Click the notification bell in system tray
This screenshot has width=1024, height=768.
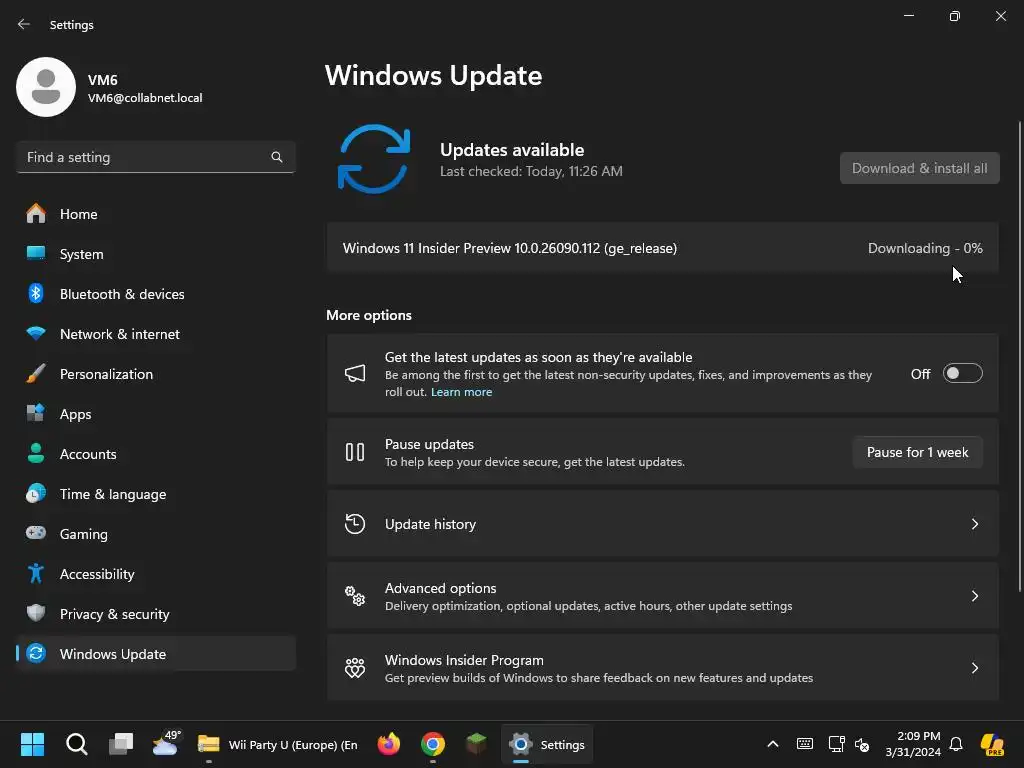pyautogui.click(x=956, y=744)
